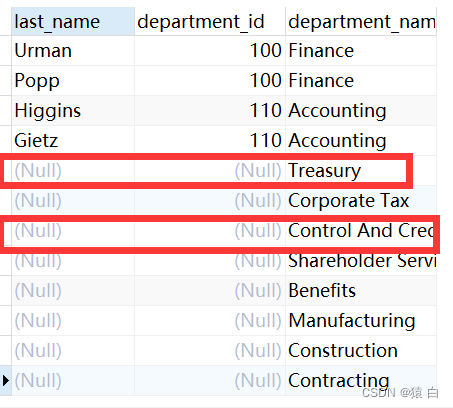Select department_id 100 in Popp row

pos(210,81)
